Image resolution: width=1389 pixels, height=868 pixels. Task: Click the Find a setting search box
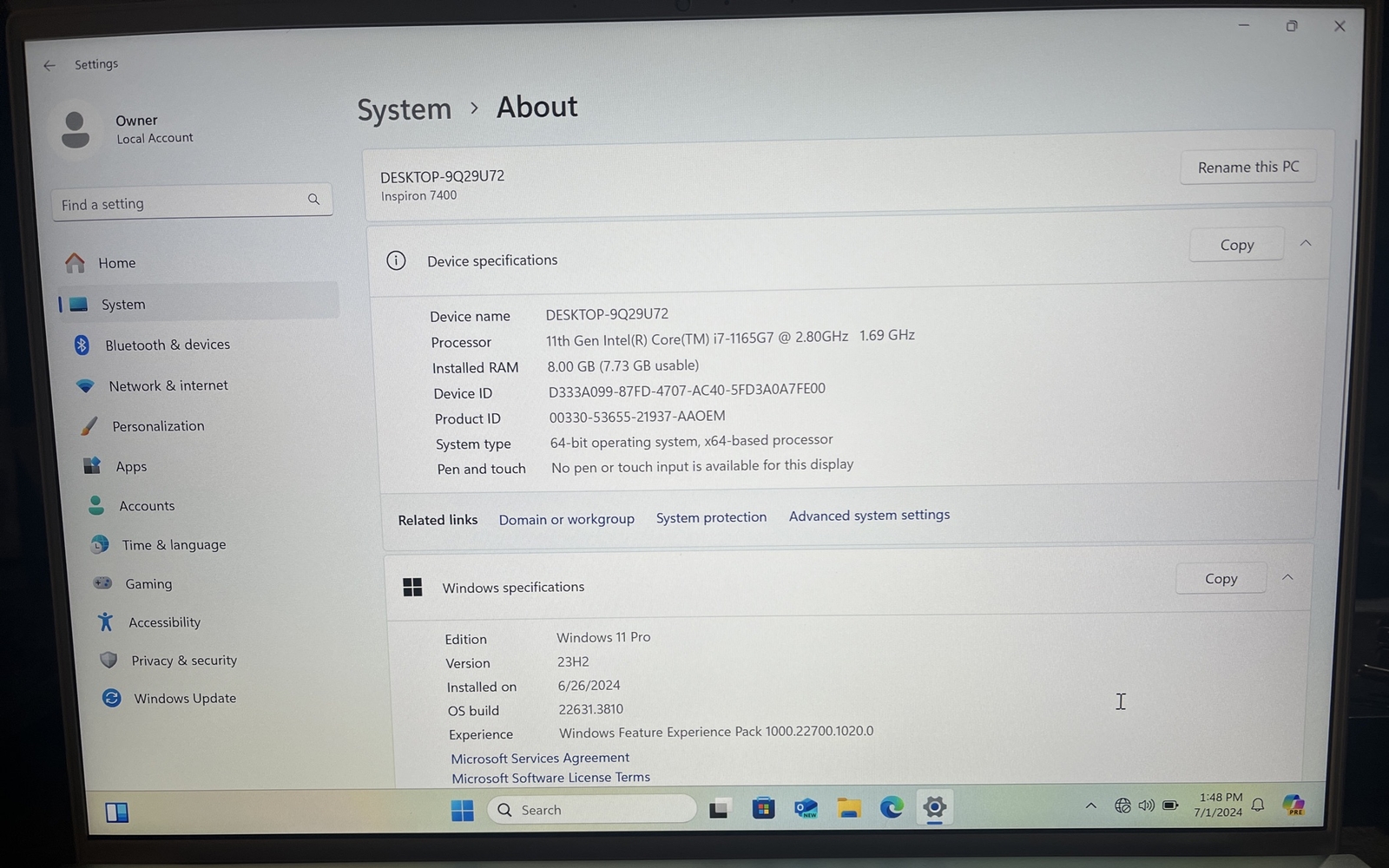(x=192, y=203)
